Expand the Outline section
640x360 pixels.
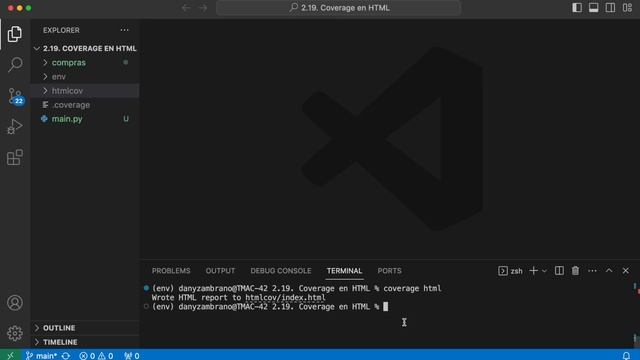85,328
